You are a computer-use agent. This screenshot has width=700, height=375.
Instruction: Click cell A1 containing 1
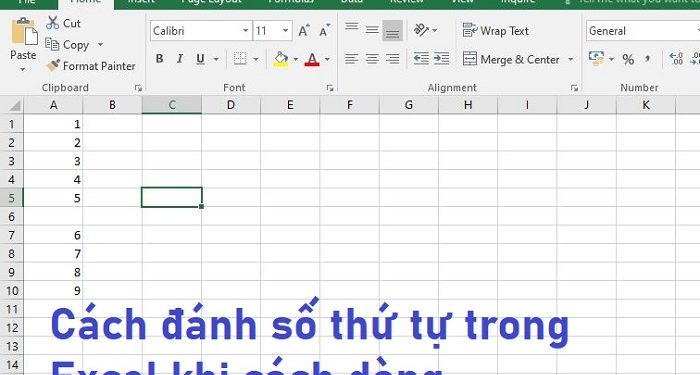[53, 124]
